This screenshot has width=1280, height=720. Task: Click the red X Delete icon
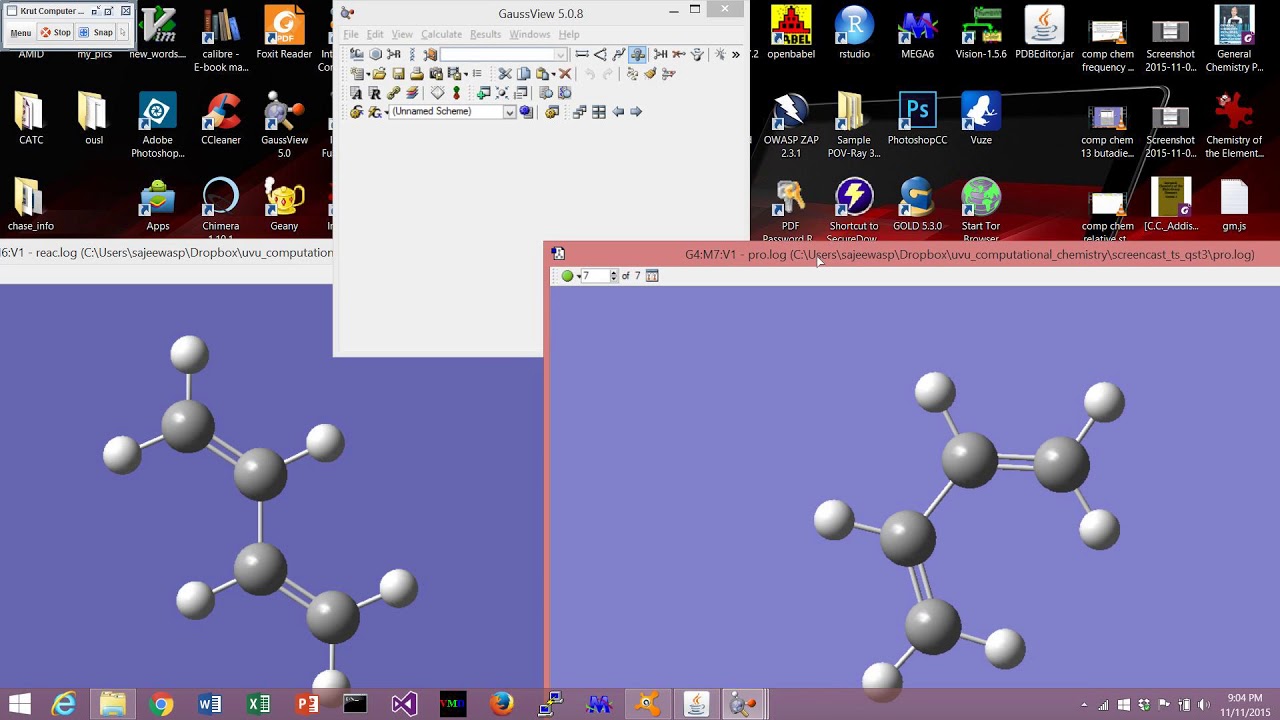565,73
